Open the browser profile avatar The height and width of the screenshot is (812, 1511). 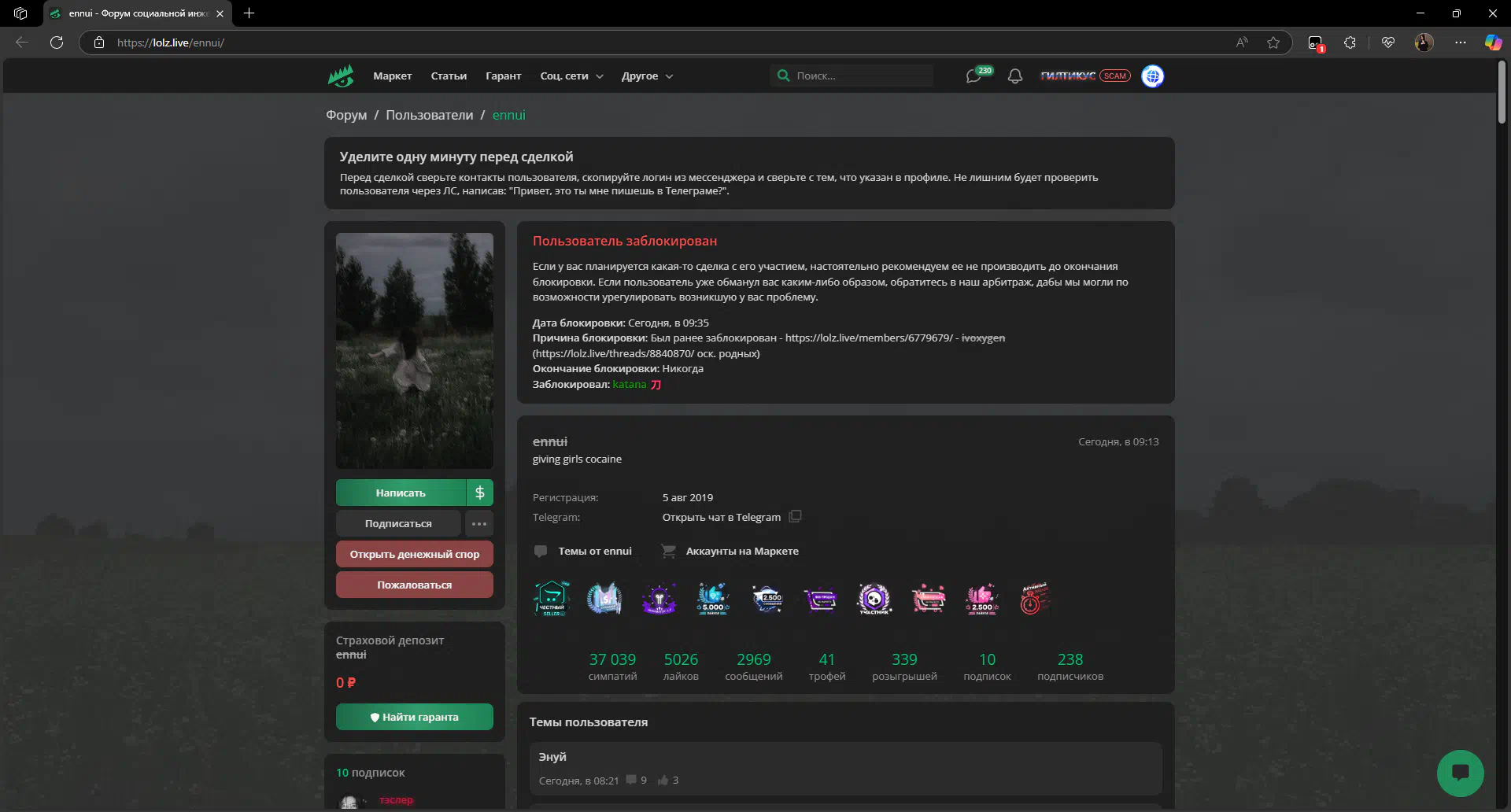(x=1424, y=42)
